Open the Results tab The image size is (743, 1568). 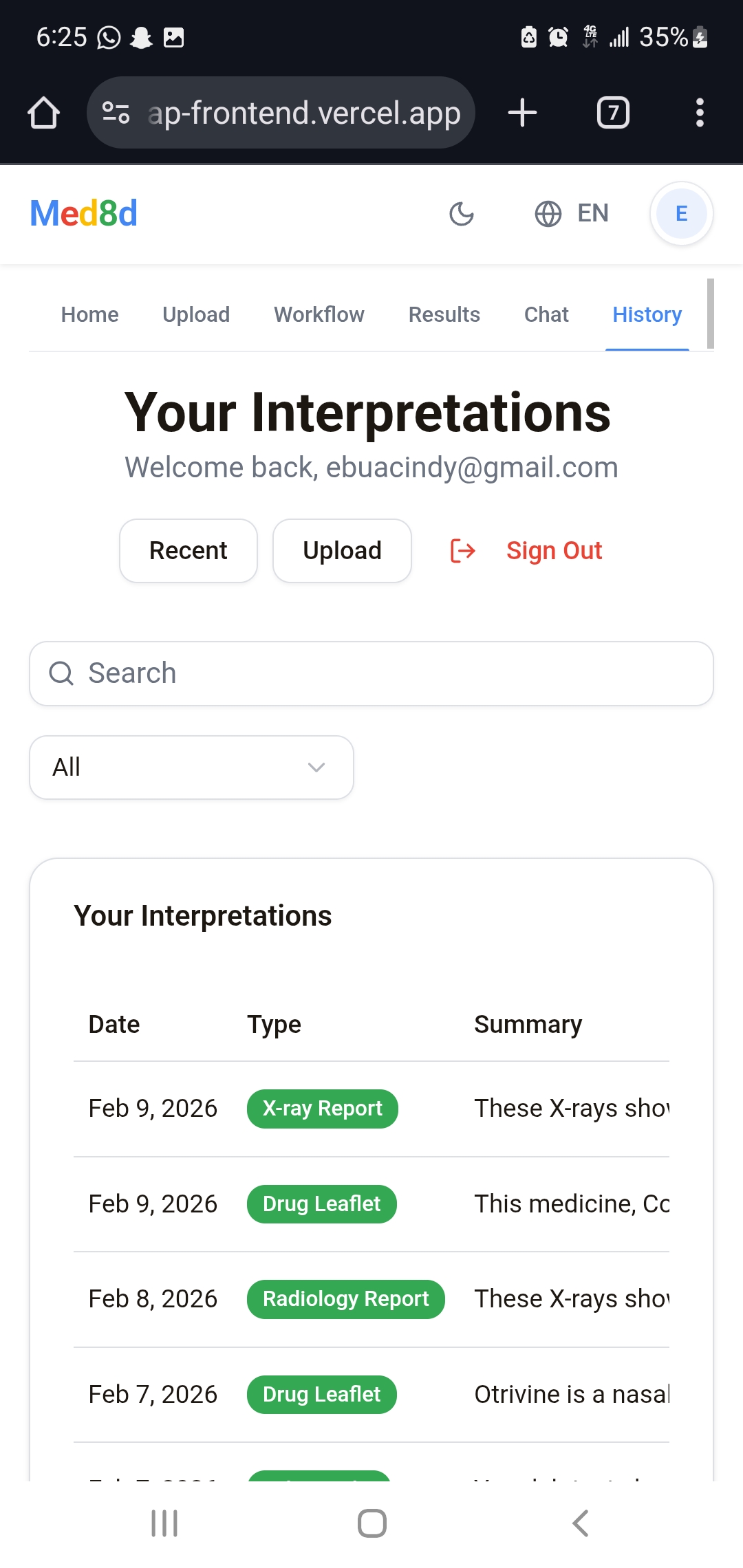[444, 315]
